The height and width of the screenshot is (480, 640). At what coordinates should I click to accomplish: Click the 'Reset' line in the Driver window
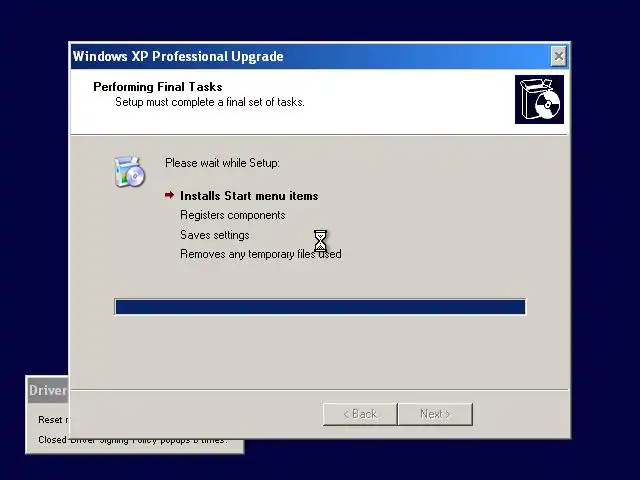tap(53, 420)
